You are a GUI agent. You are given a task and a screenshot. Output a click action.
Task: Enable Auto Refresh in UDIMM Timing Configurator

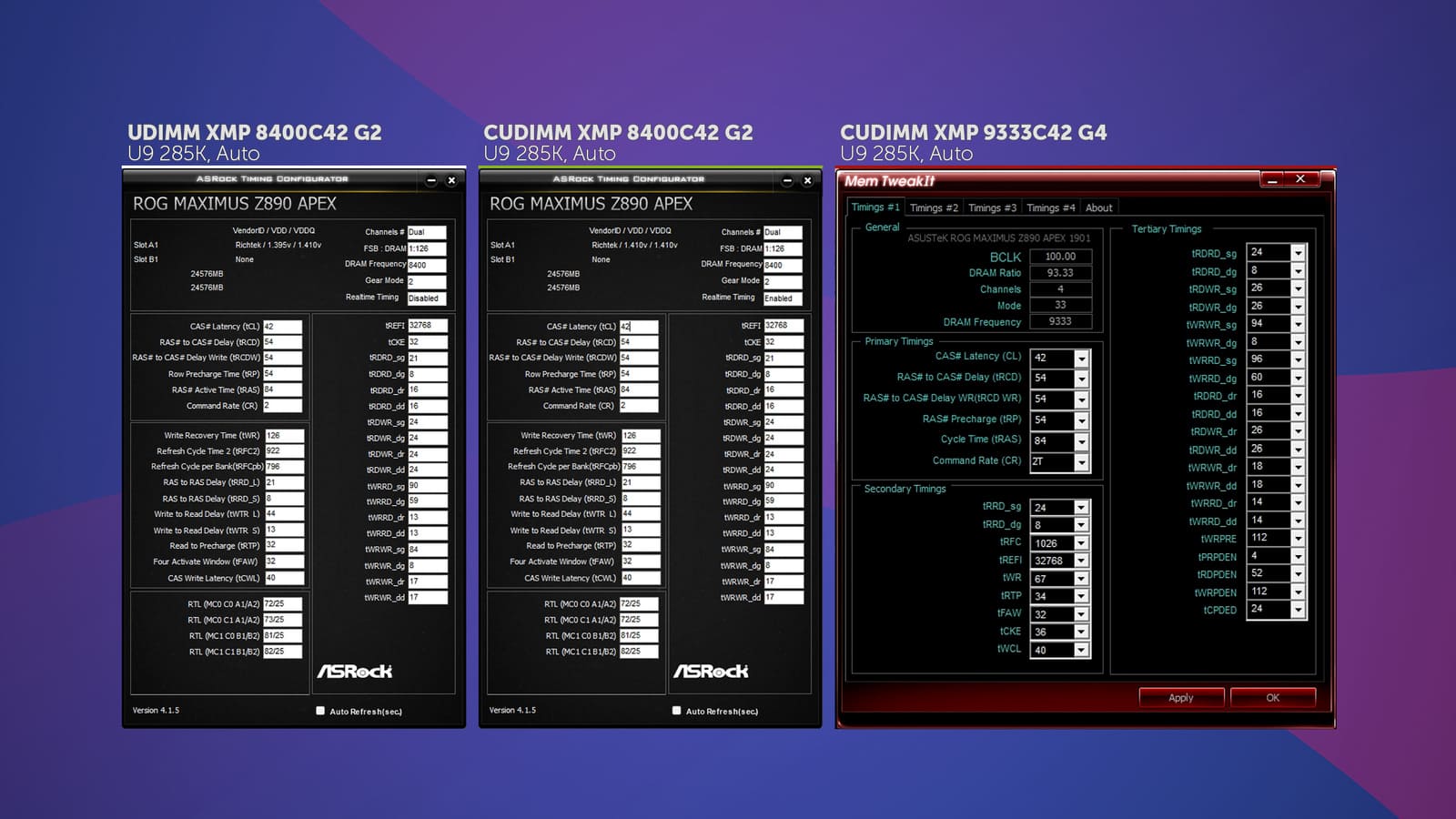coord(320,711)
